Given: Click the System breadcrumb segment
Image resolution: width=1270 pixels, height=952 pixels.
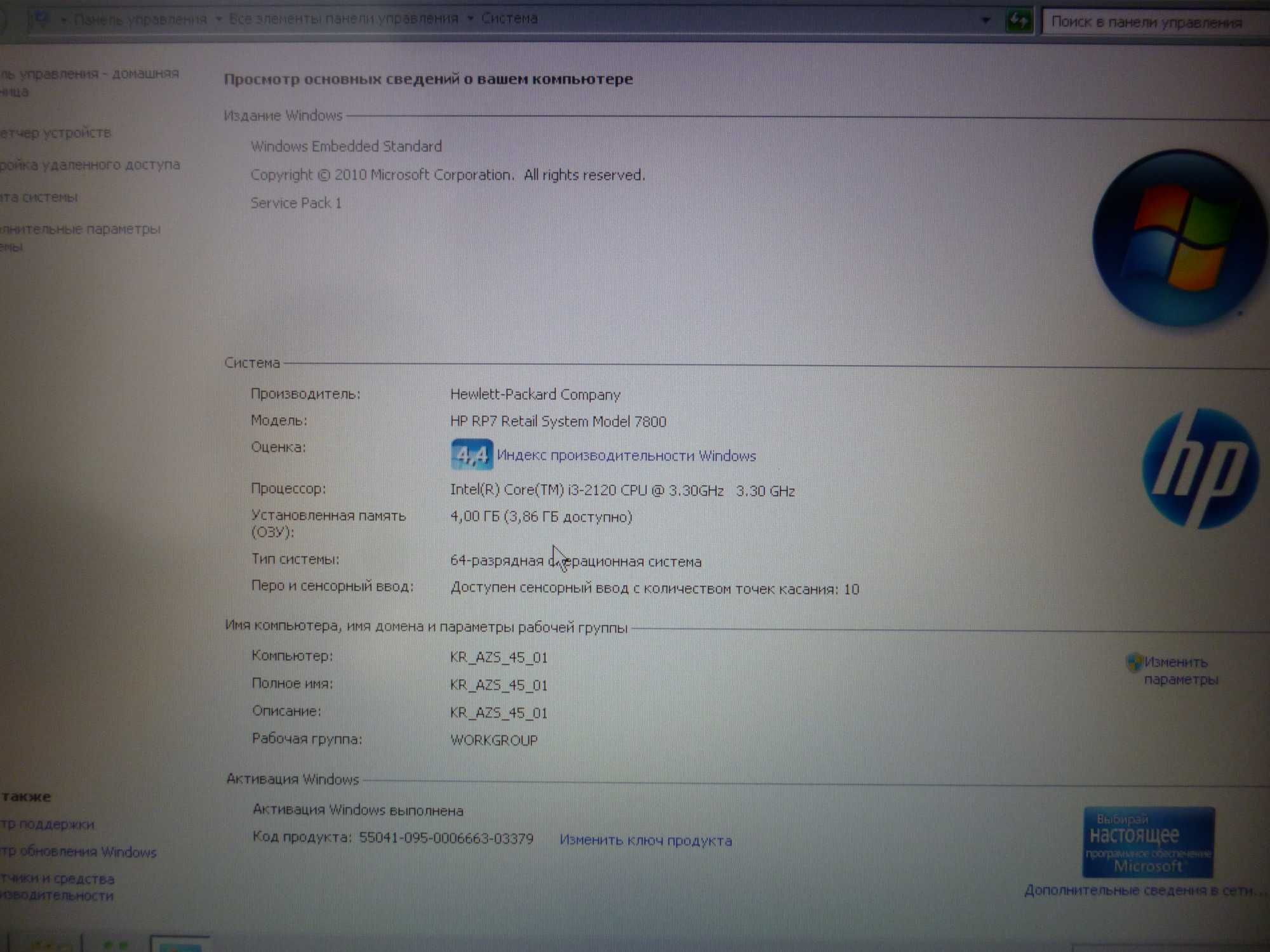Looking at the screenshot, I should coord(509,18).
